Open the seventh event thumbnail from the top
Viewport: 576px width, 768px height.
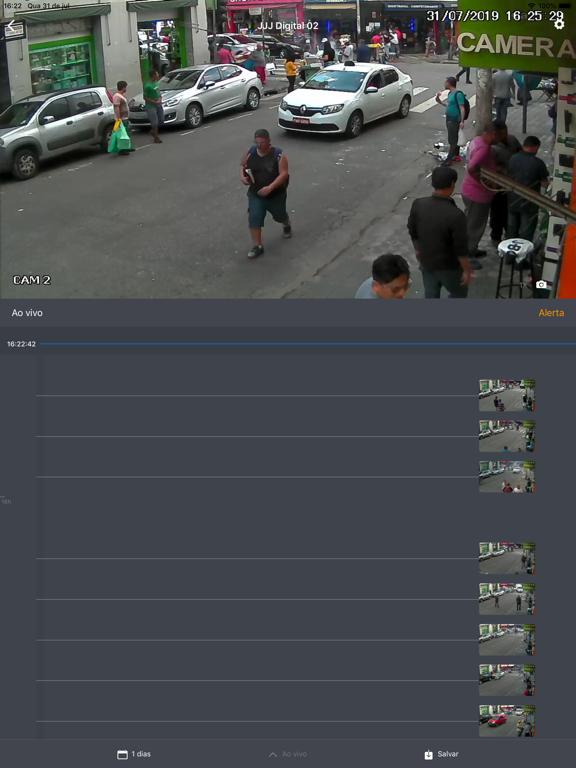click(507, 680)
